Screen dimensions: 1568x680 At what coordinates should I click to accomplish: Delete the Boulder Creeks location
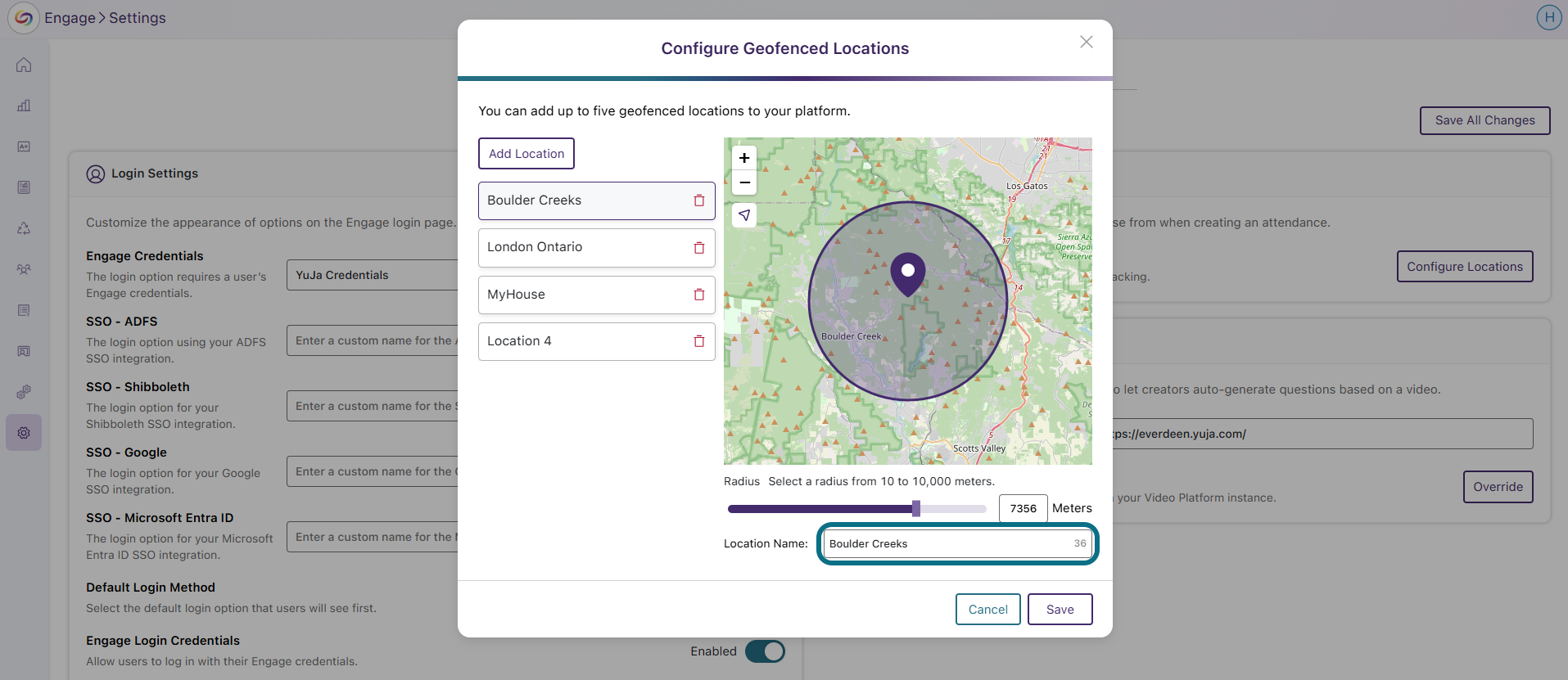click(x=699, y=200)
